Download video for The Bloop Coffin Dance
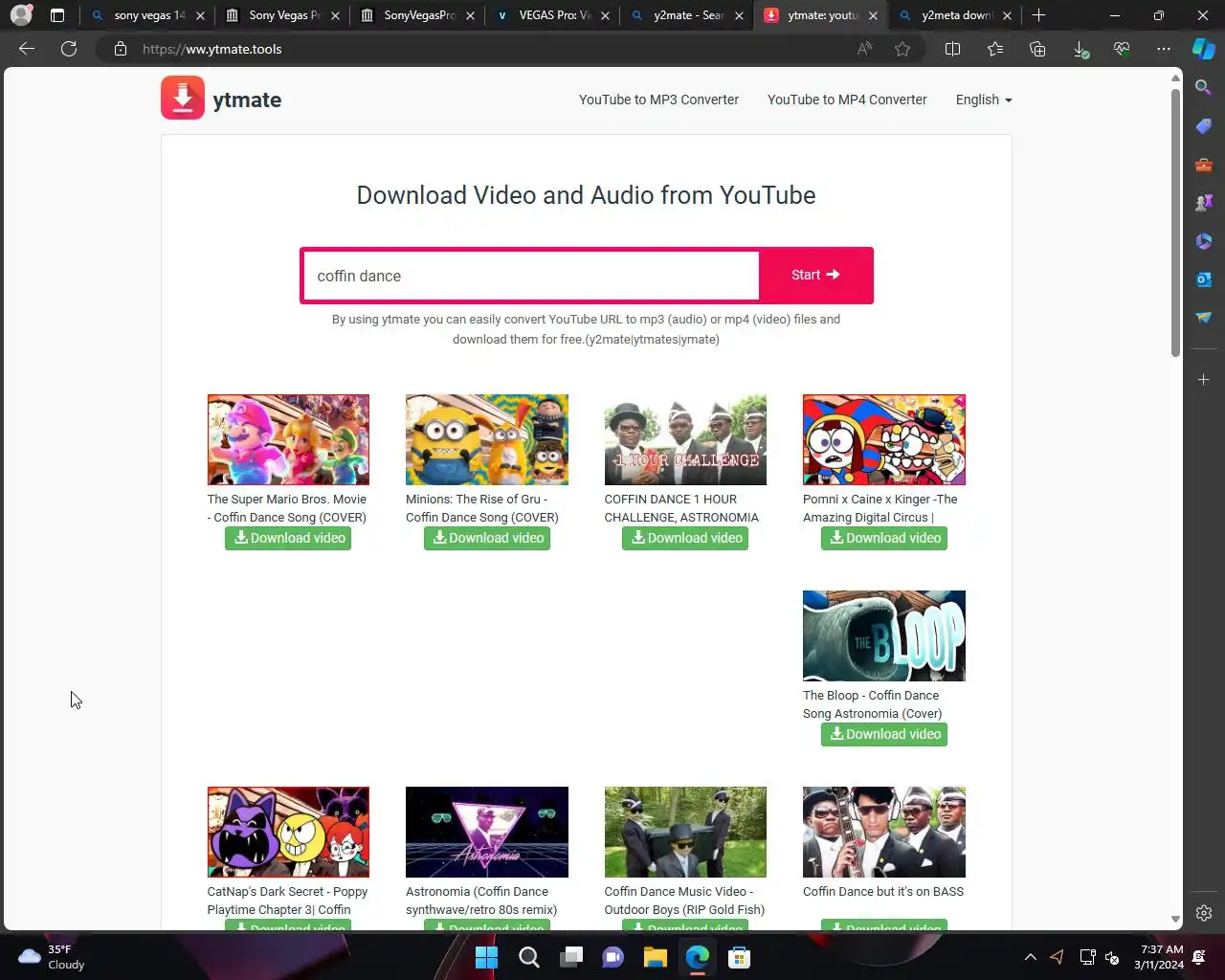1225x980 pixels. pos(884,734)
